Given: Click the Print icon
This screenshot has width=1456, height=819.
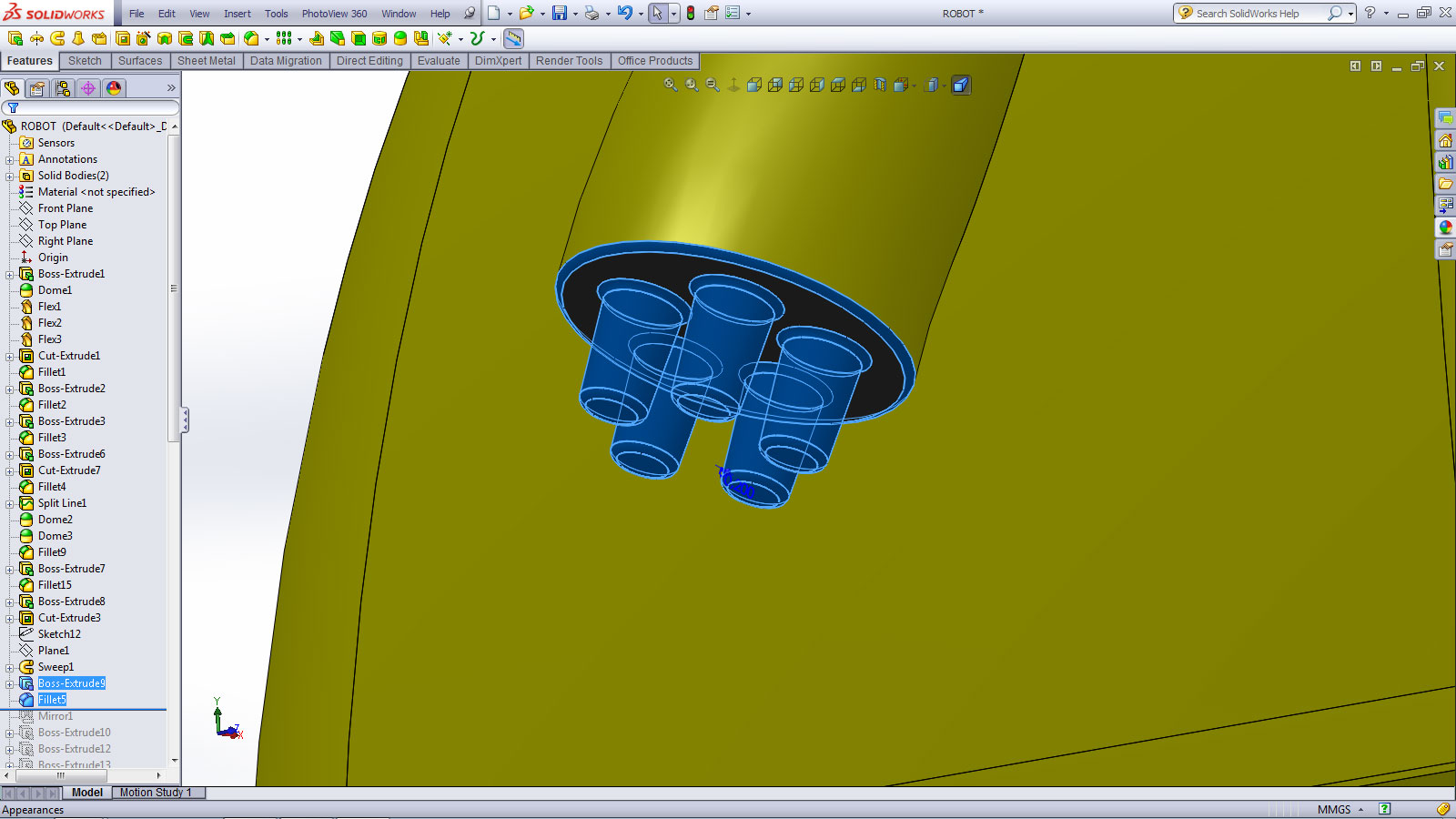Looking at the screenshot, I should coord(592,13).
